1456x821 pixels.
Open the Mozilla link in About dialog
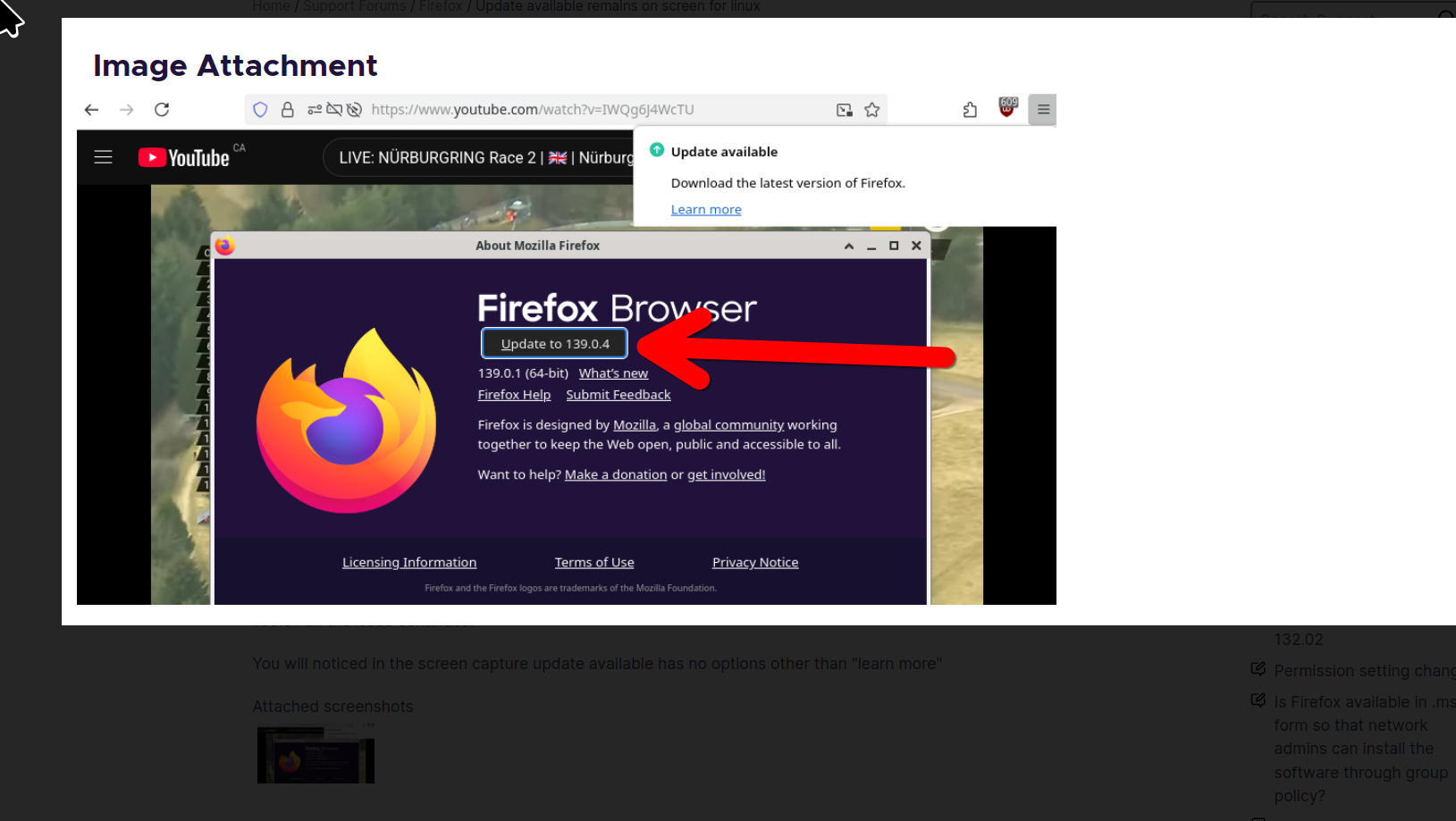click(635, 425)
